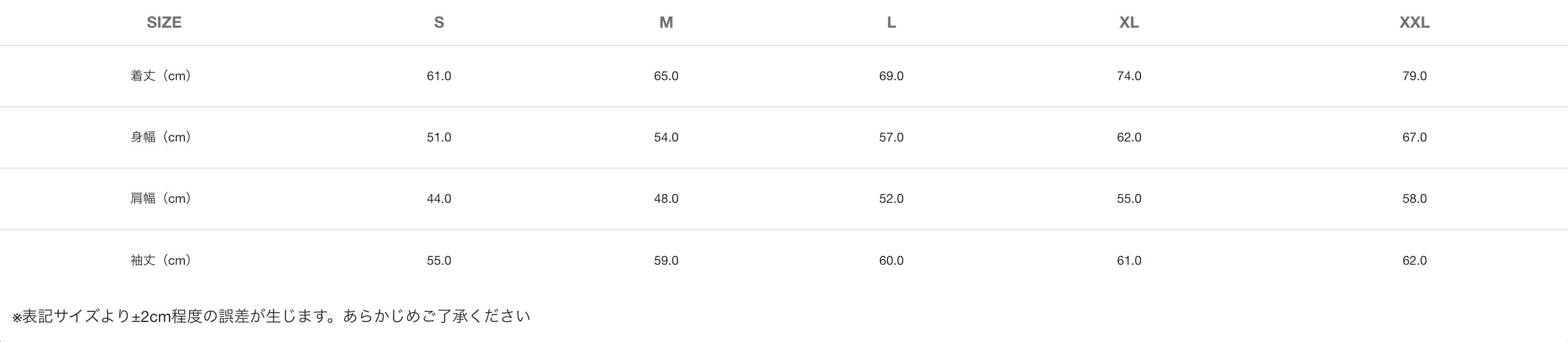Click the 58.0 value for XXL 肩幅

tap(1414, 199)
